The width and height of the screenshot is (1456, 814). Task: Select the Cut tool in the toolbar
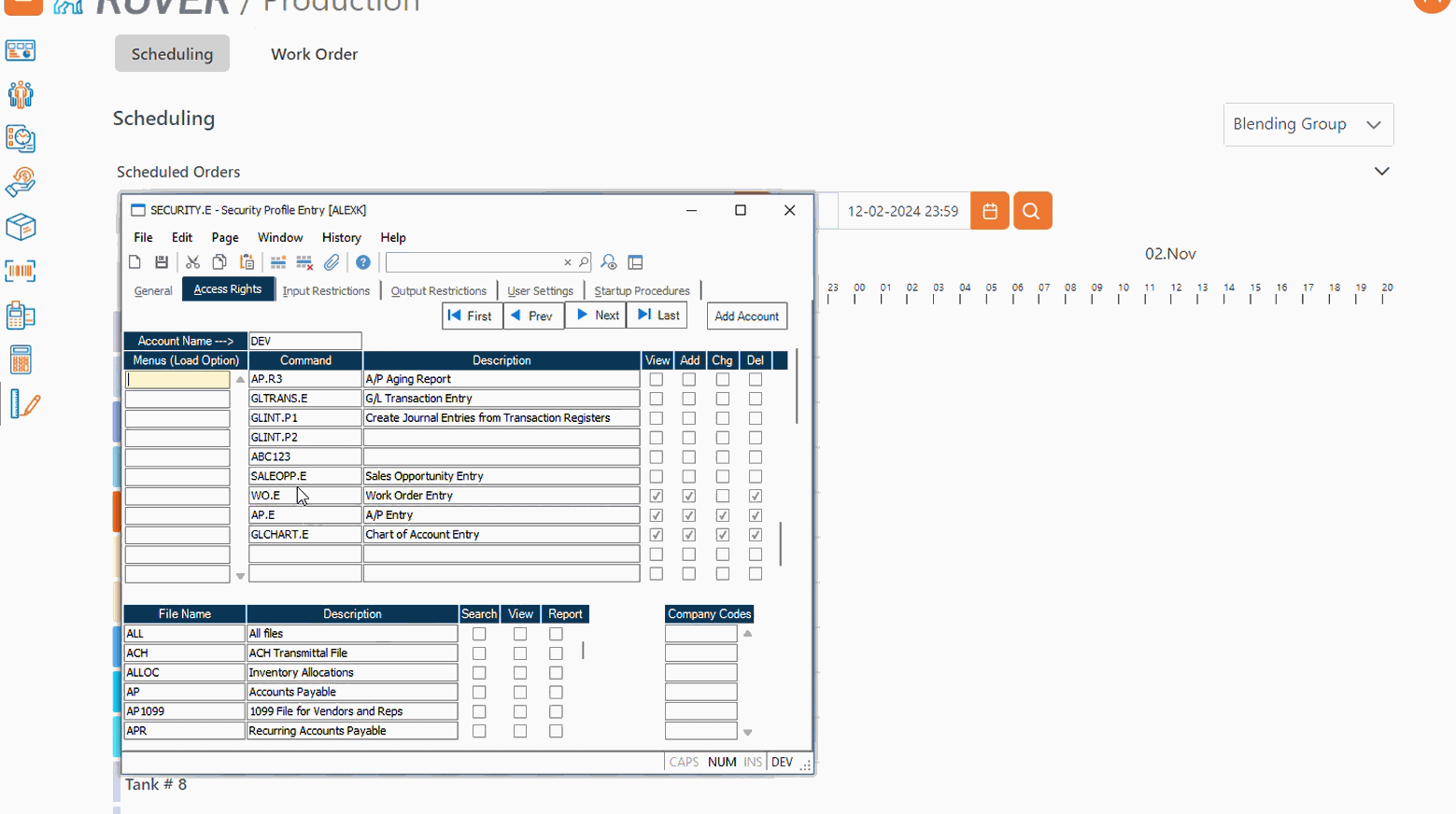tap(192, 262)
